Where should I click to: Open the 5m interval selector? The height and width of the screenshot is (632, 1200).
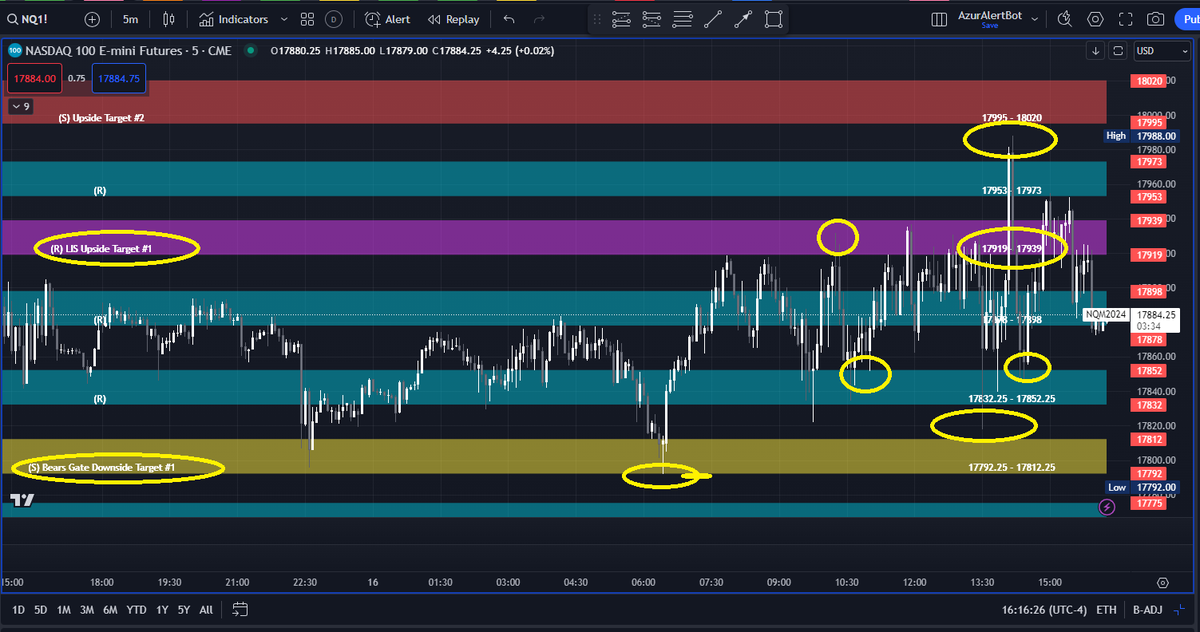coord(131,19)
